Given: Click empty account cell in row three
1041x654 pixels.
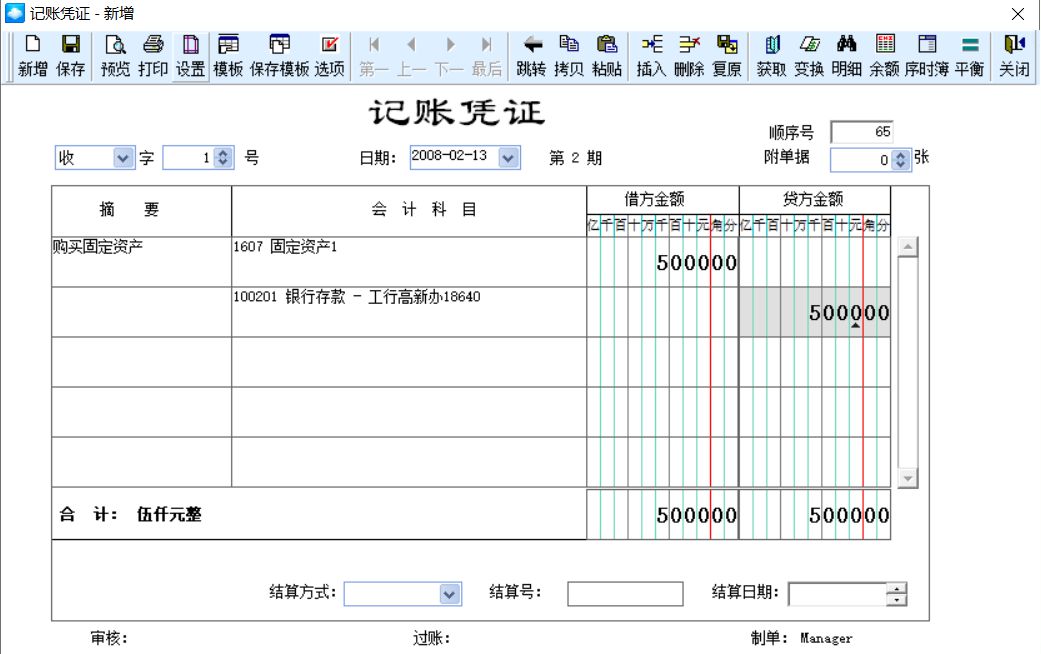Looking at the screenshot, I should 409,362.
